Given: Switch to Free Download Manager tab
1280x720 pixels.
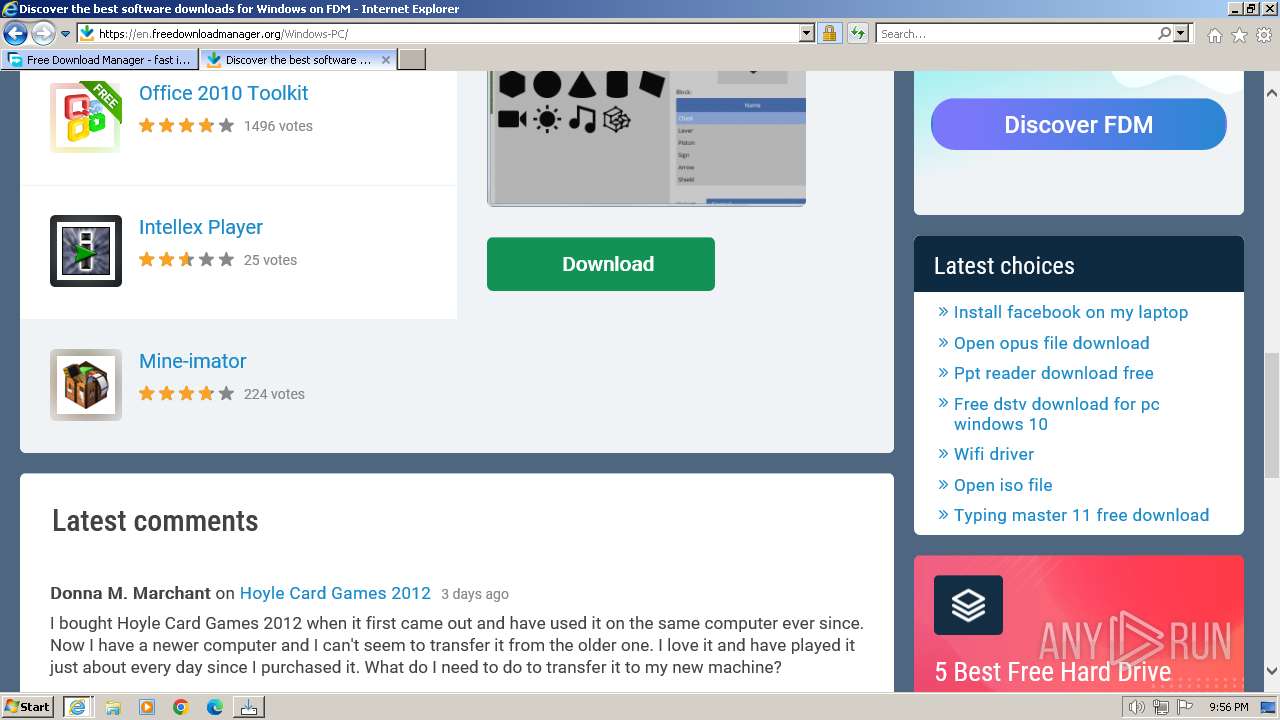Looking at the screenshot, I should tap(100, 60).
